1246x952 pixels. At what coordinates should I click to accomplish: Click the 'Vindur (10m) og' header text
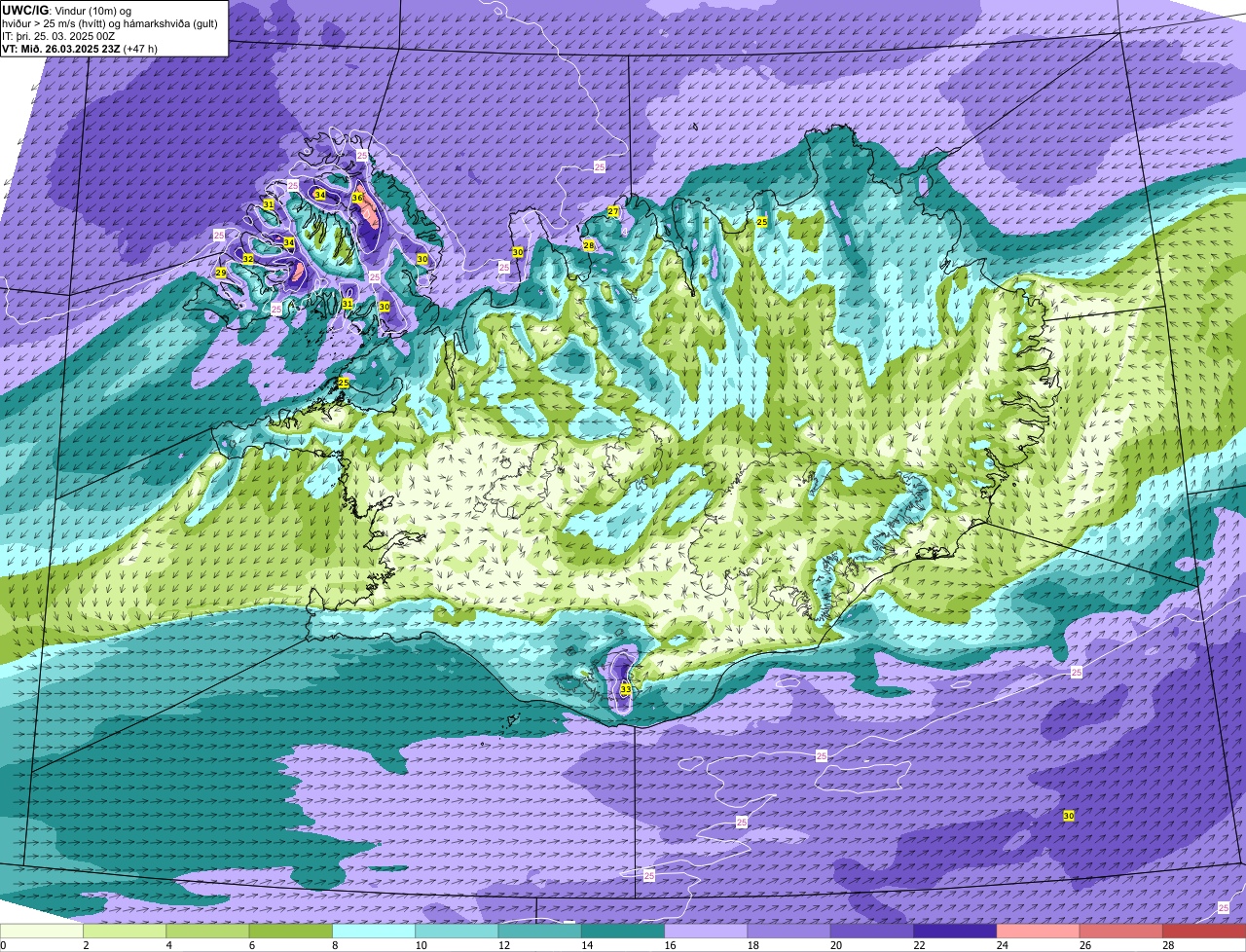92,10
